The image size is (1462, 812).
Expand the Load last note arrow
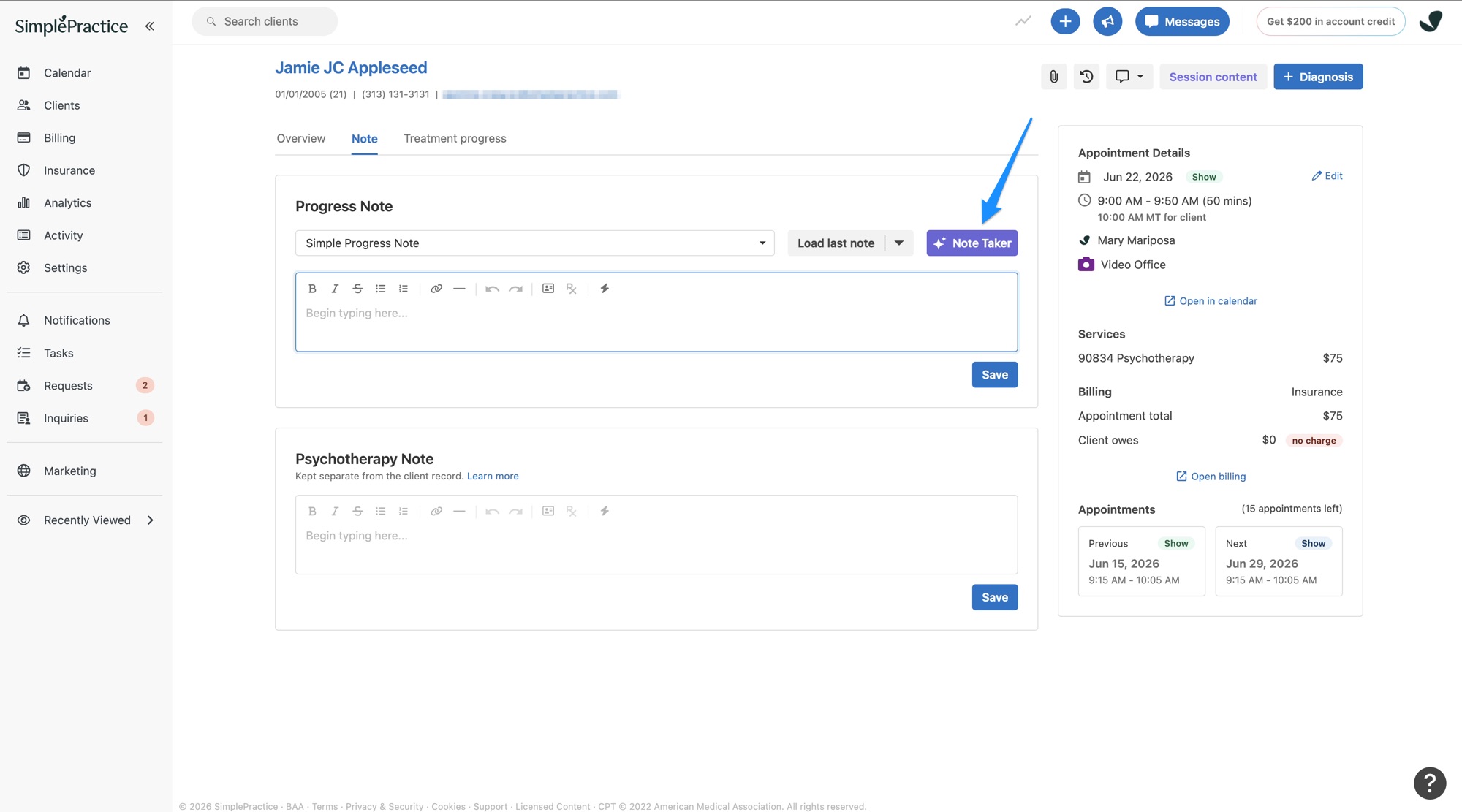tap(899, 243)
